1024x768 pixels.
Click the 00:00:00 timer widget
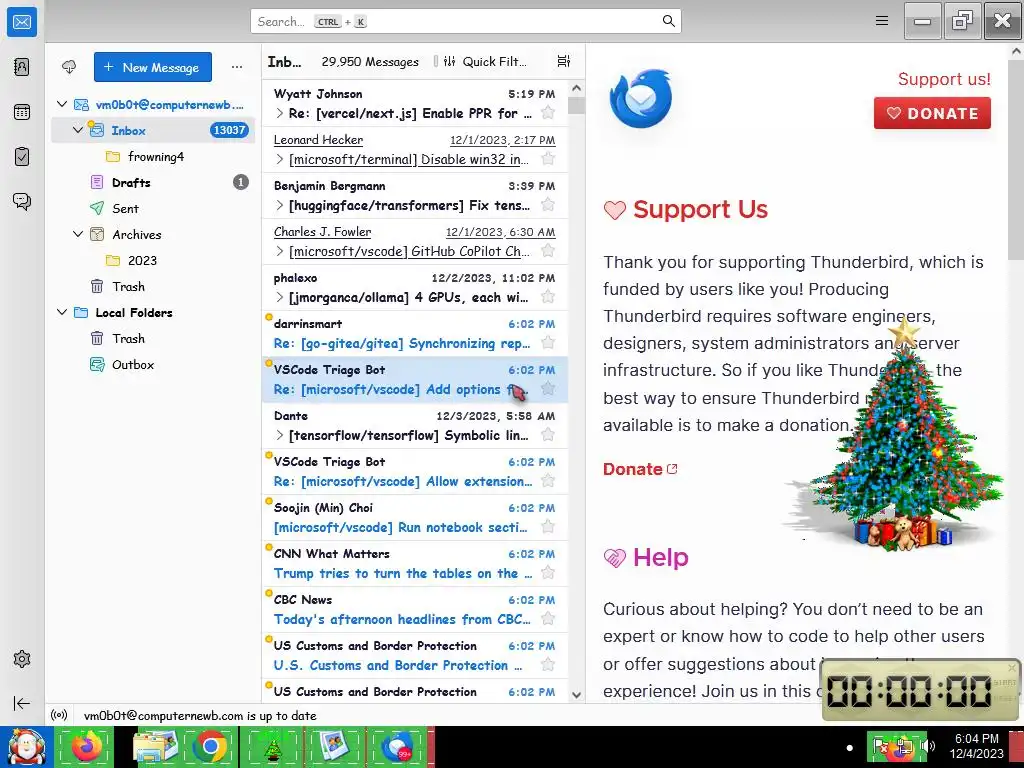[x=920, y=690]
